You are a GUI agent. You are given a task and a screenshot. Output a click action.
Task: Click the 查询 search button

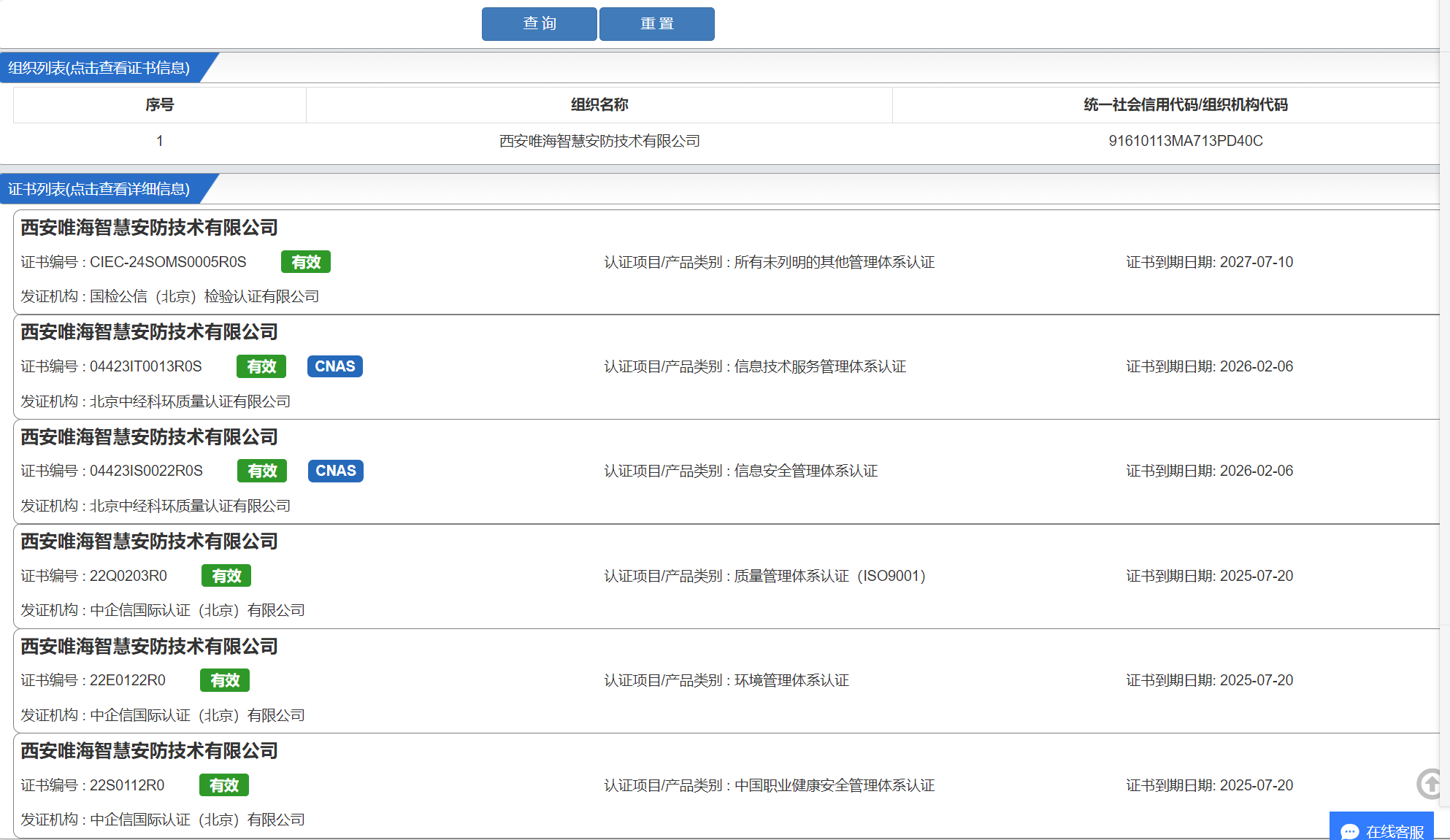[540, 24]
